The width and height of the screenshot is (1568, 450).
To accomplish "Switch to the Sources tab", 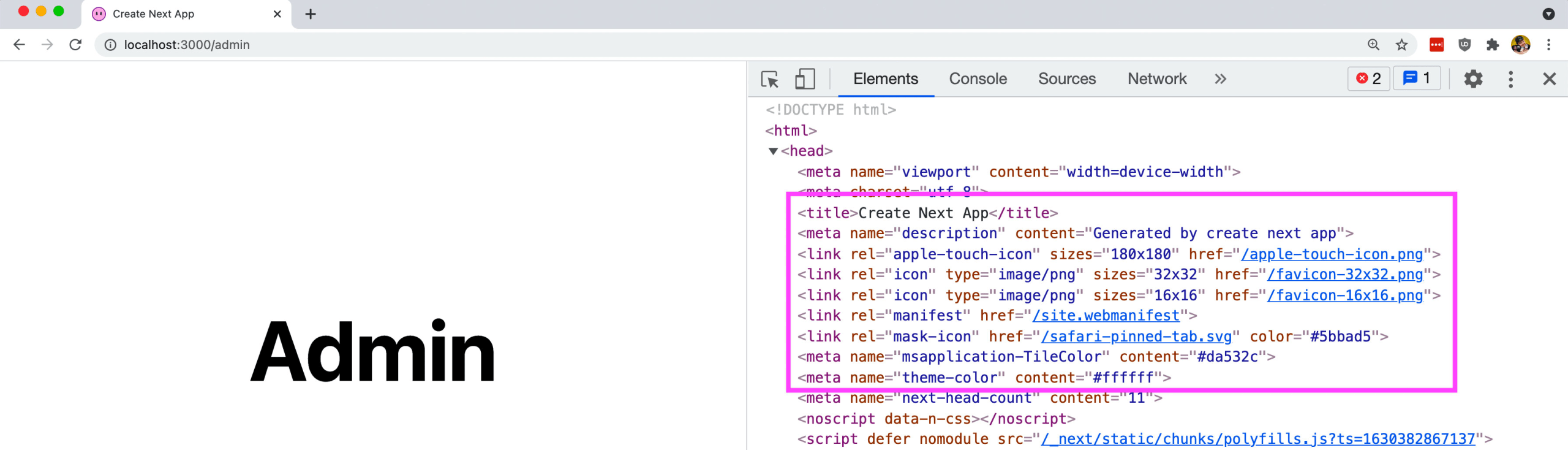I will pyautogui.click(x=1067, y=79).
